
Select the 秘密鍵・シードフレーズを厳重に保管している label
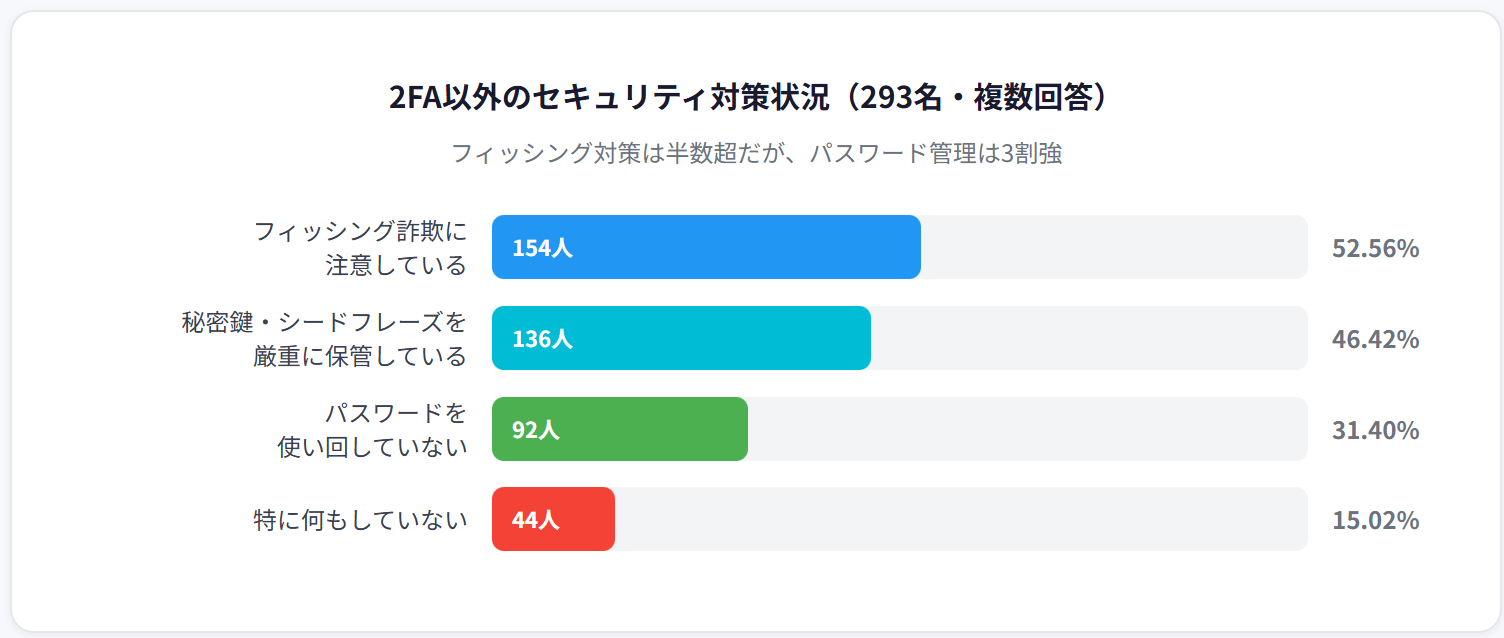[x=324, y=339]
